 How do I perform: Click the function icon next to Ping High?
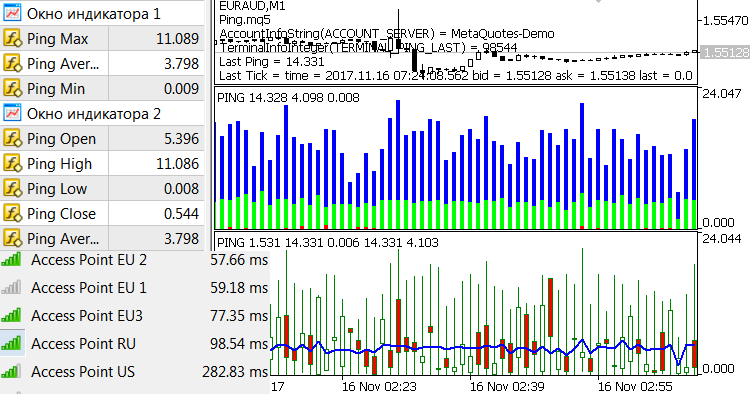(x=12, y=164)
